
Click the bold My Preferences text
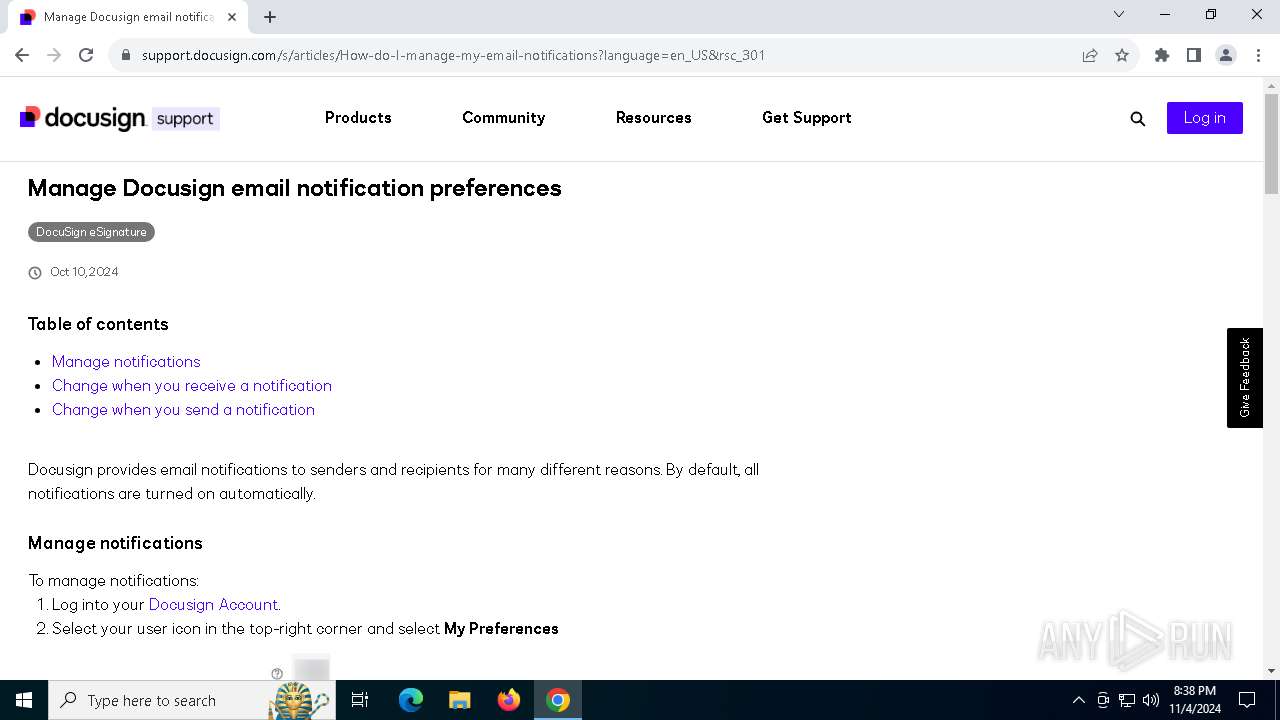[501, 628]
